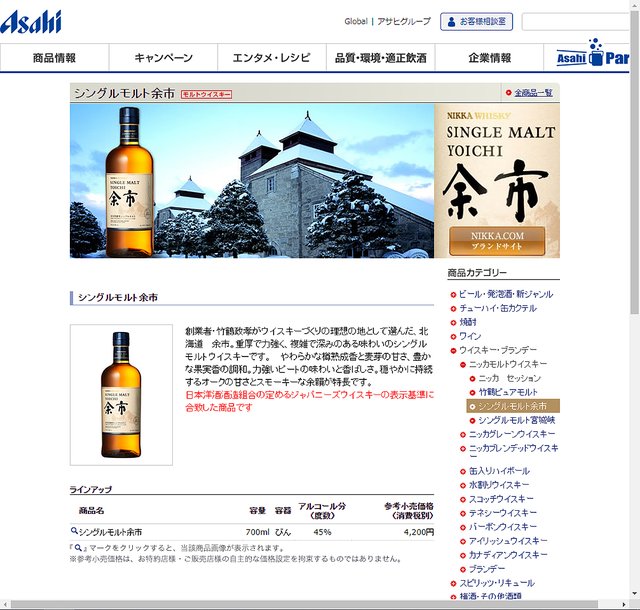The image size is (640, 610).
Task: Open エンタメ・レシピ menu
Action: tap(272, 58)
